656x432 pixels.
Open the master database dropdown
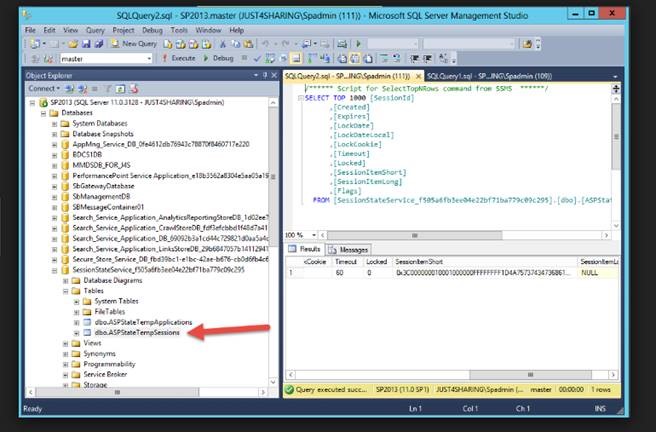coord(149,59)
